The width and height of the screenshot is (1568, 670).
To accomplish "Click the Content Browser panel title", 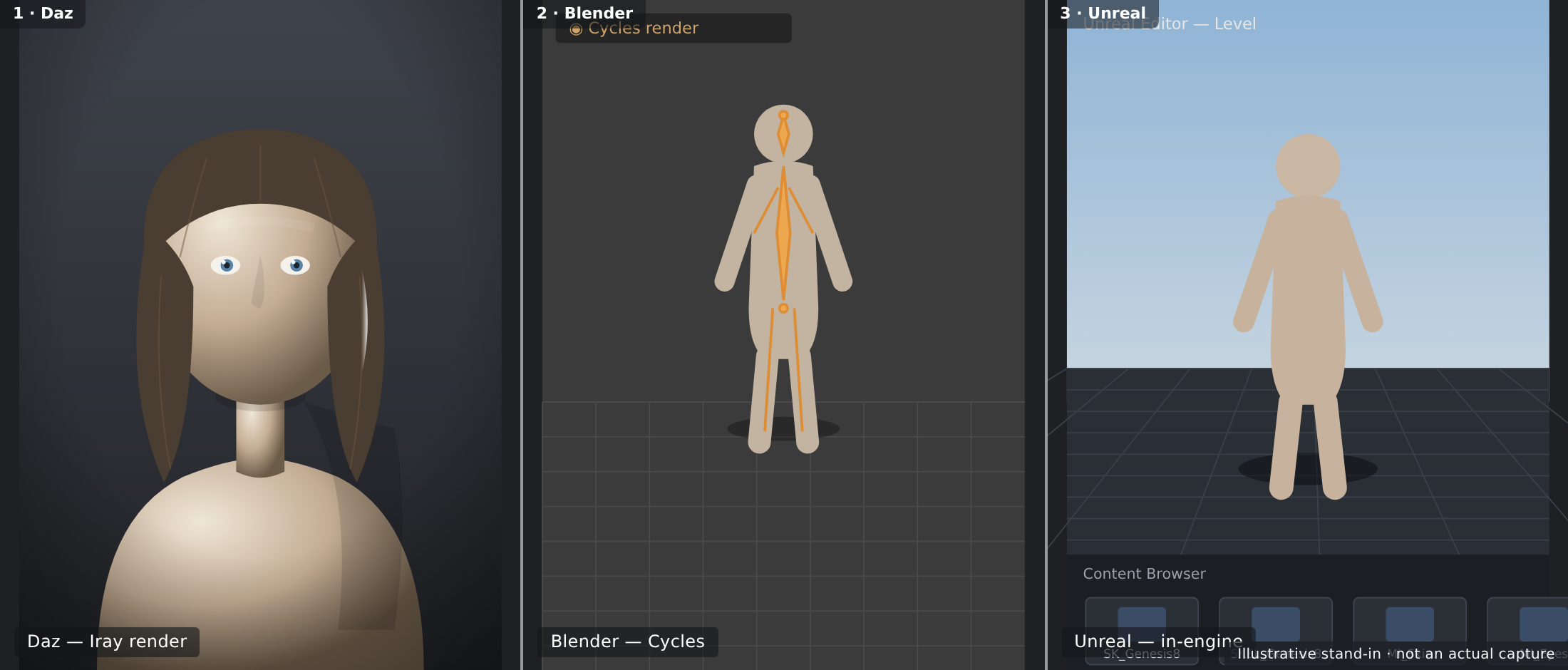I will point(1144,574).
